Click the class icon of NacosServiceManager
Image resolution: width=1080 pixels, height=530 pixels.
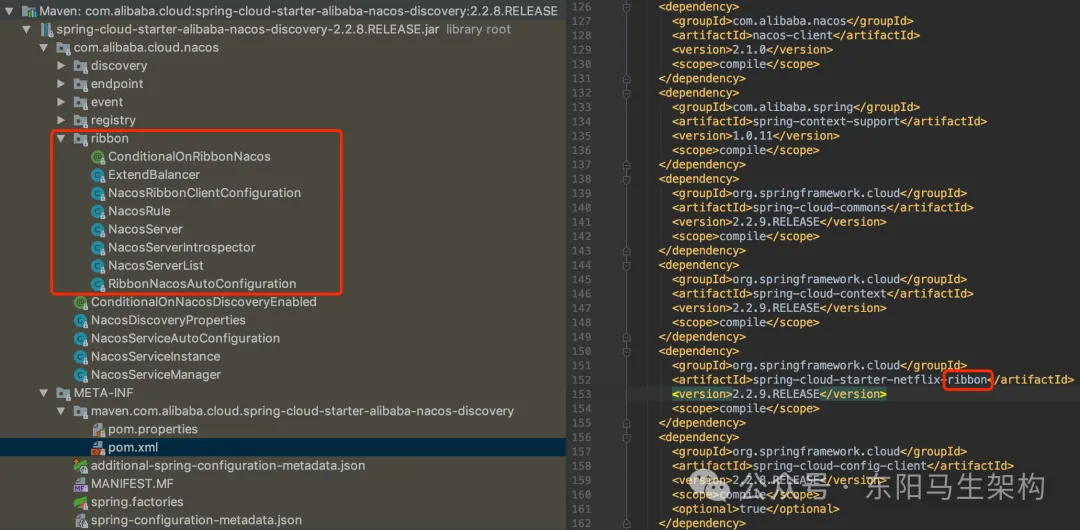80,375
